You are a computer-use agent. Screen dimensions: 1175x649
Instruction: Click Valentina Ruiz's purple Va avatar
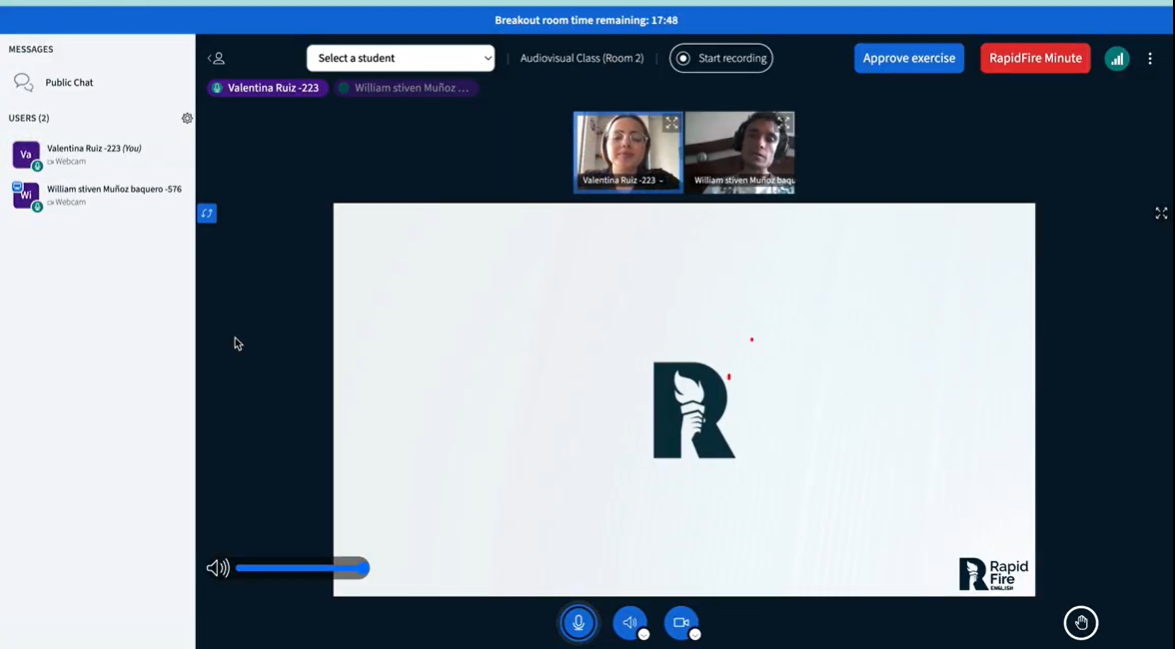coord(25,154)
